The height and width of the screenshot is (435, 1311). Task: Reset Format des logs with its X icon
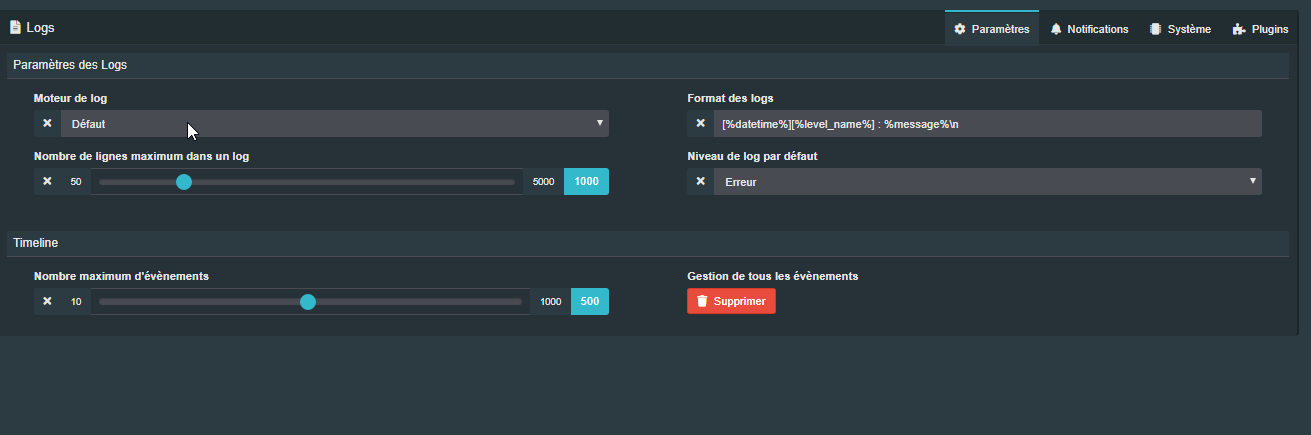[x=701, y=123]
